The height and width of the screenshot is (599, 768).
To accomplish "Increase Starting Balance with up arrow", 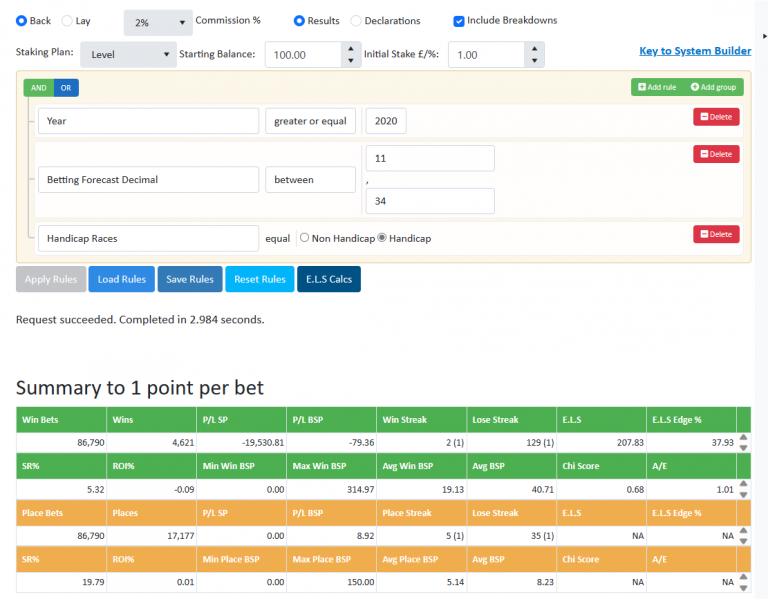I will (x=351, y=48).
